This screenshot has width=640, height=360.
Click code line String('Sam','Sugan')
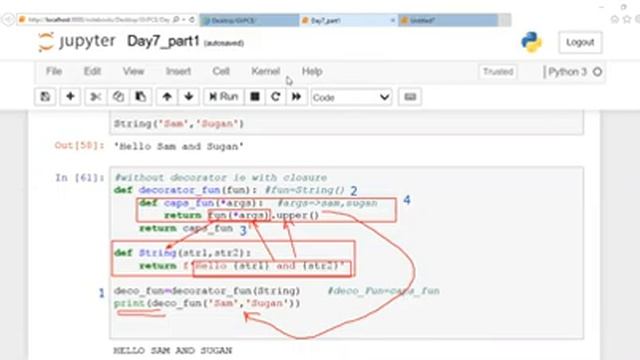click(179, 124)
